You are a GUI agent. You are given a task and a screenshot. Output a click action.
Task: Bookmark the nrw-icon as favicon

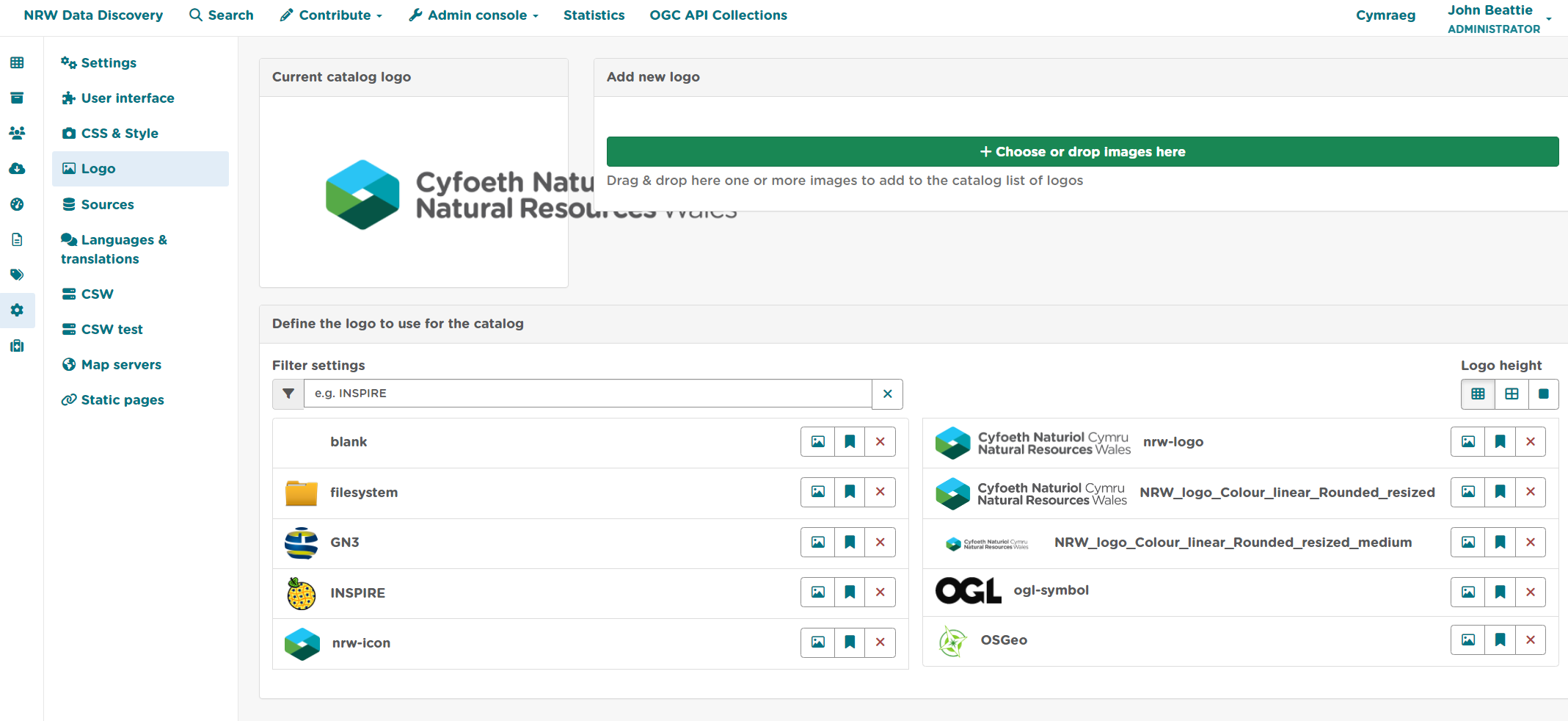click(x=850, y=642)
